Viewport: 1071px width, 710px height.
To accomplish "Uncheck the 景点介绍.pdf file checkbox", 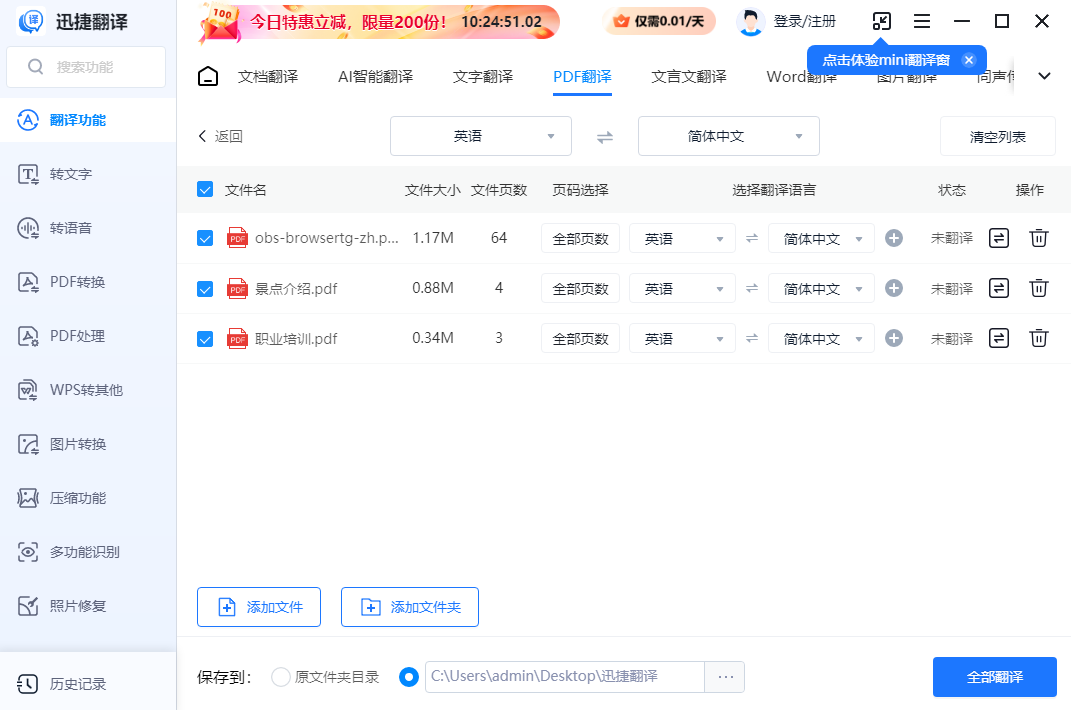I will (x=205, y=289).
